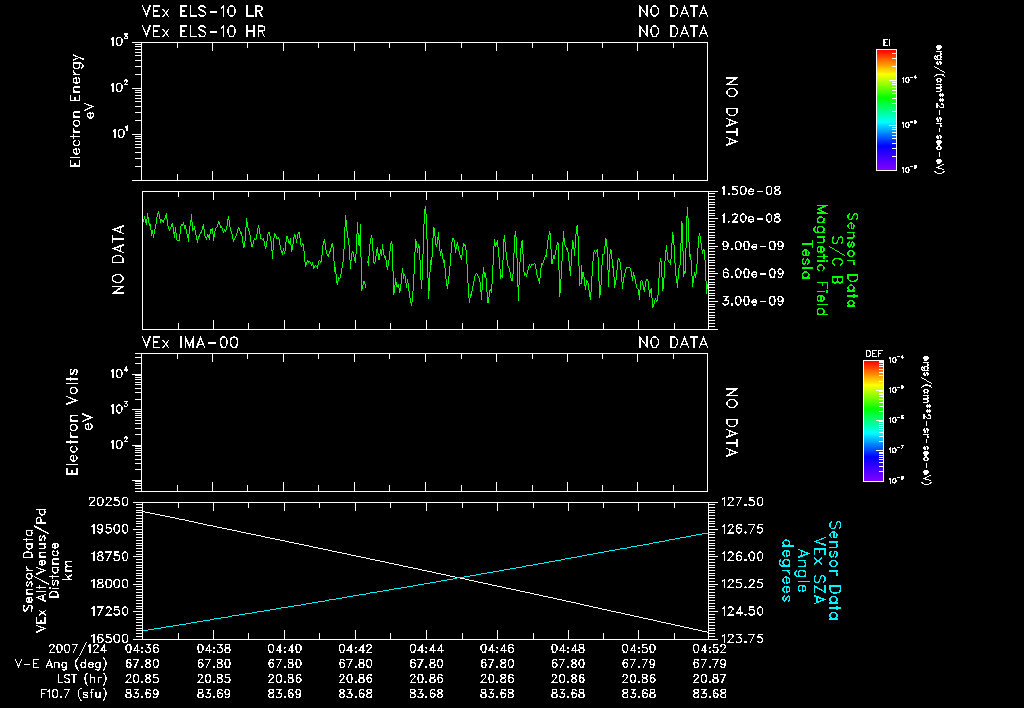Click the 10⁴ tick on Electron Volts axis
This screenshot has width=1024, height=708.
click(x=120, y=374)
